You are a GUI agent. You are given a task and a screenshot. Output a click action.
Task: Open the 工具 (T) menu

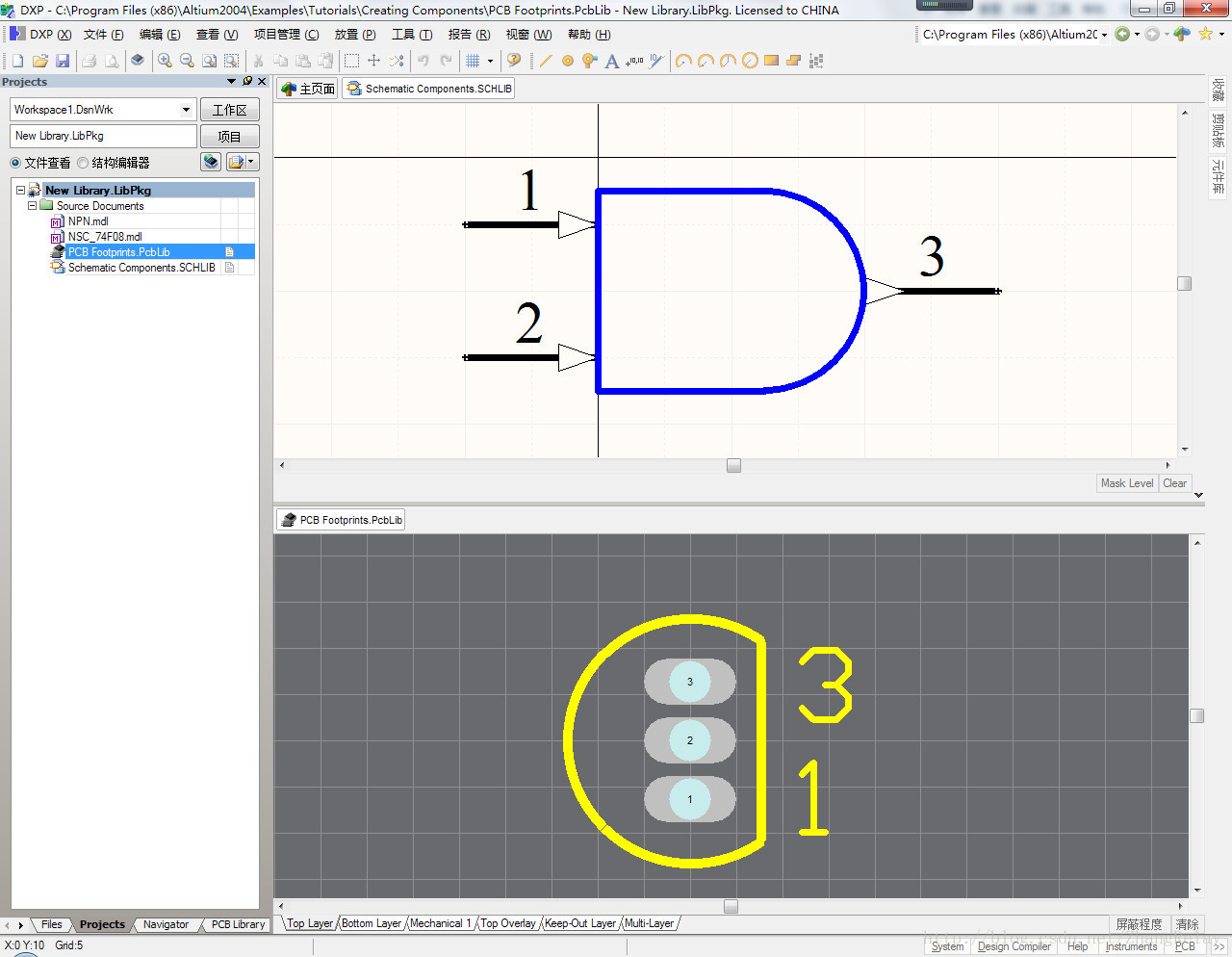[x=411, y=35]
